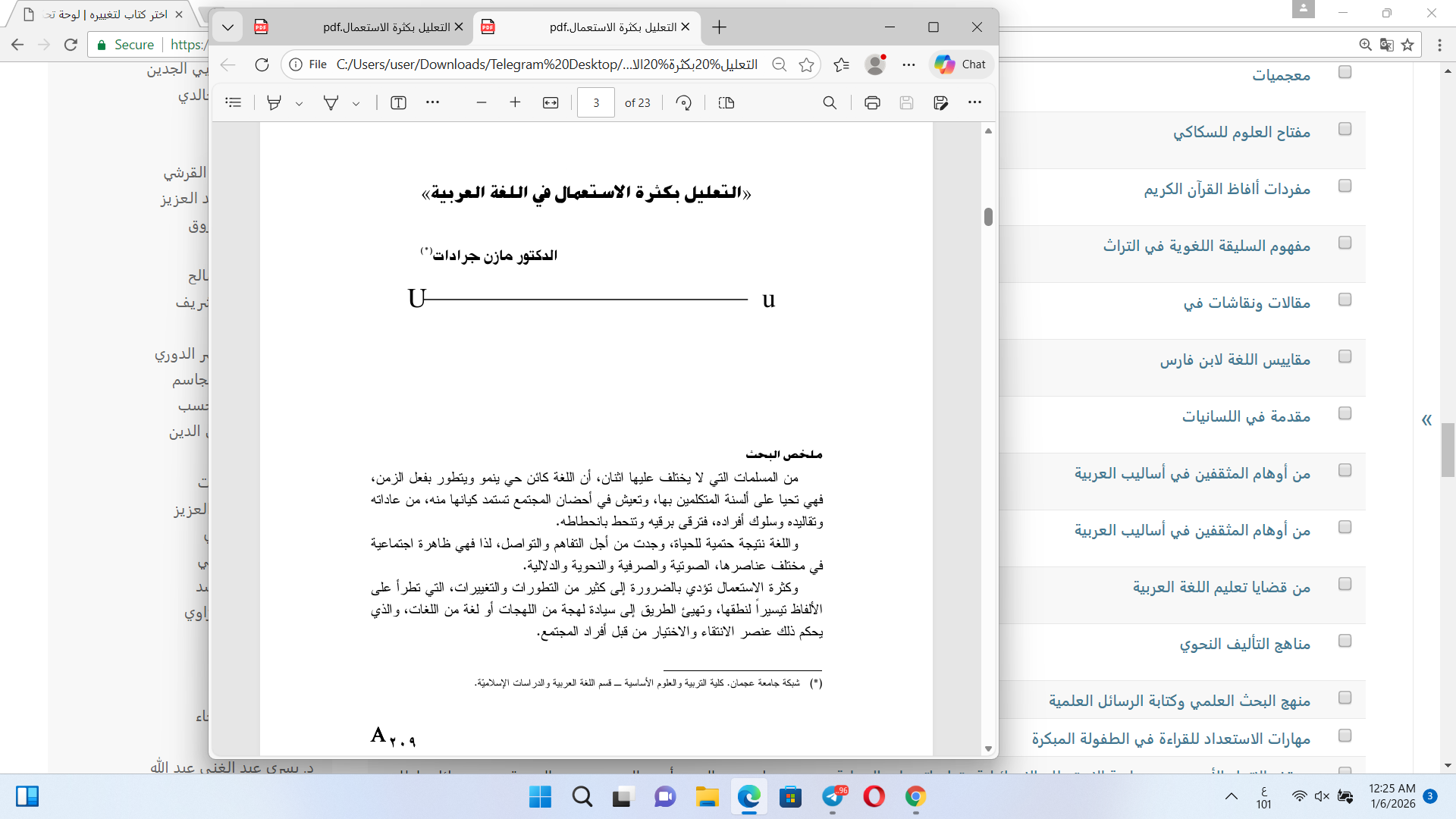The image size is (1456, 819).
Task: Add this page to Edge favorites (star)
Action: point(806,64)
